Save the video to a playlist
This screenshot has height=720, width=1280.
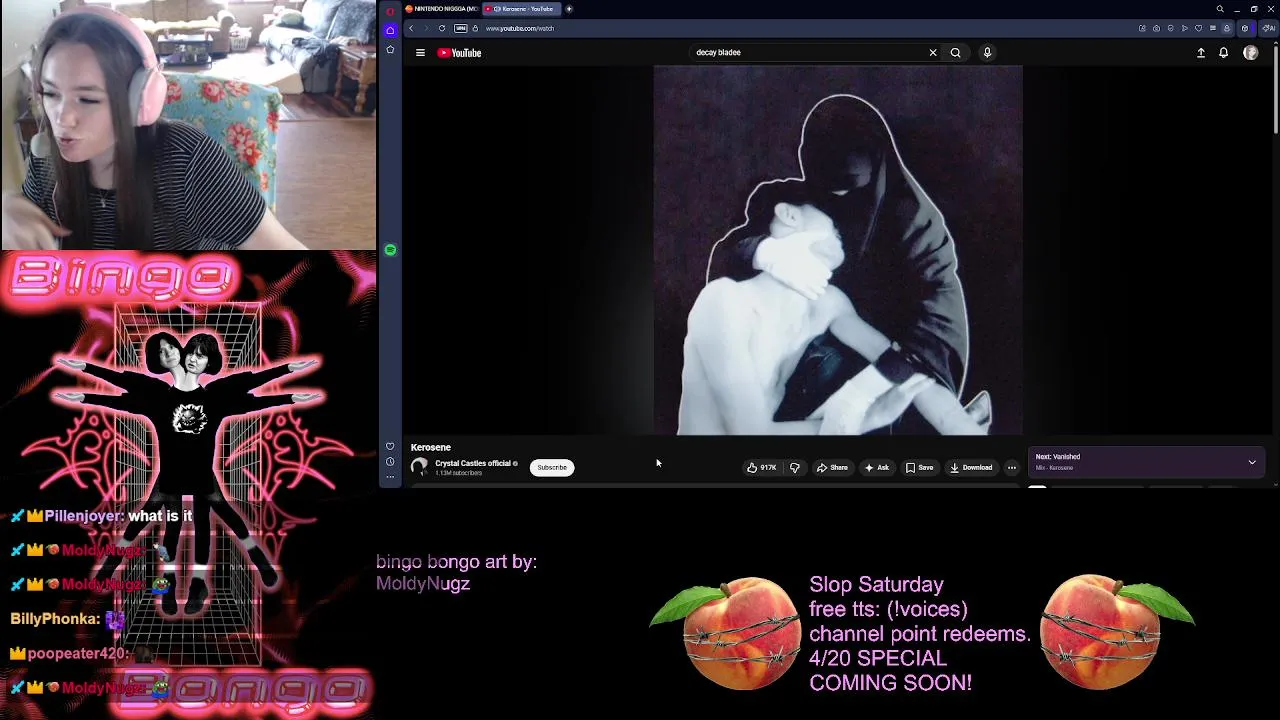pyautogui.click(x=920, y=467)
